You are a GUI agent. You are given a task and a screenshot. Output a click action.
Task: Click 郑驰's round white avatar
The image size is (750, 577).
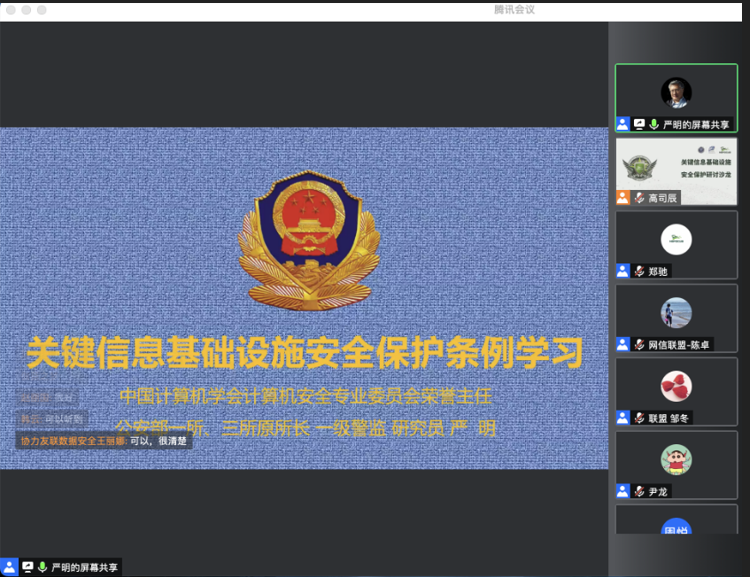click(x=676, y=239)
